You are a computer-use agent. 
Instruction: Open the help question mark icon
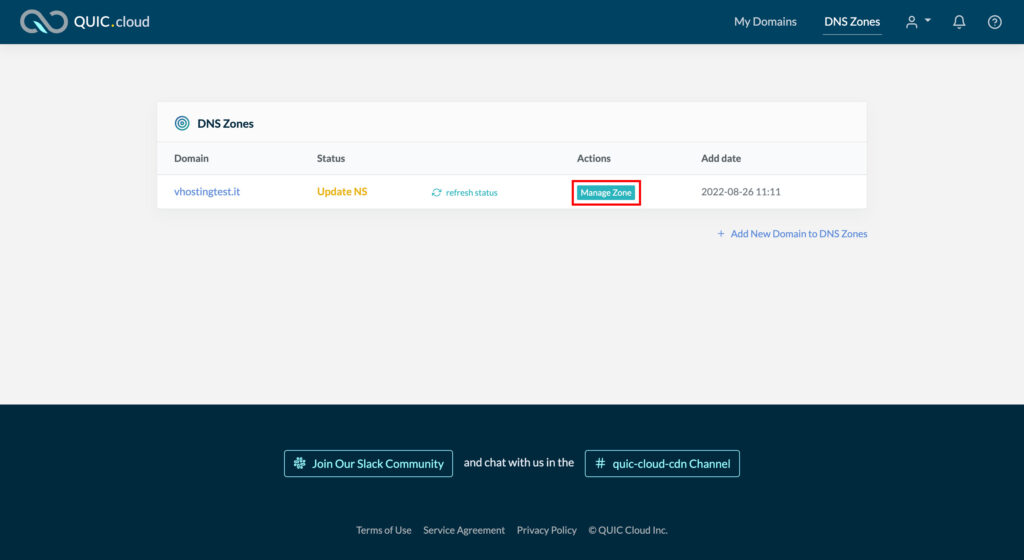pyautogui.click(x=994, y=22)
